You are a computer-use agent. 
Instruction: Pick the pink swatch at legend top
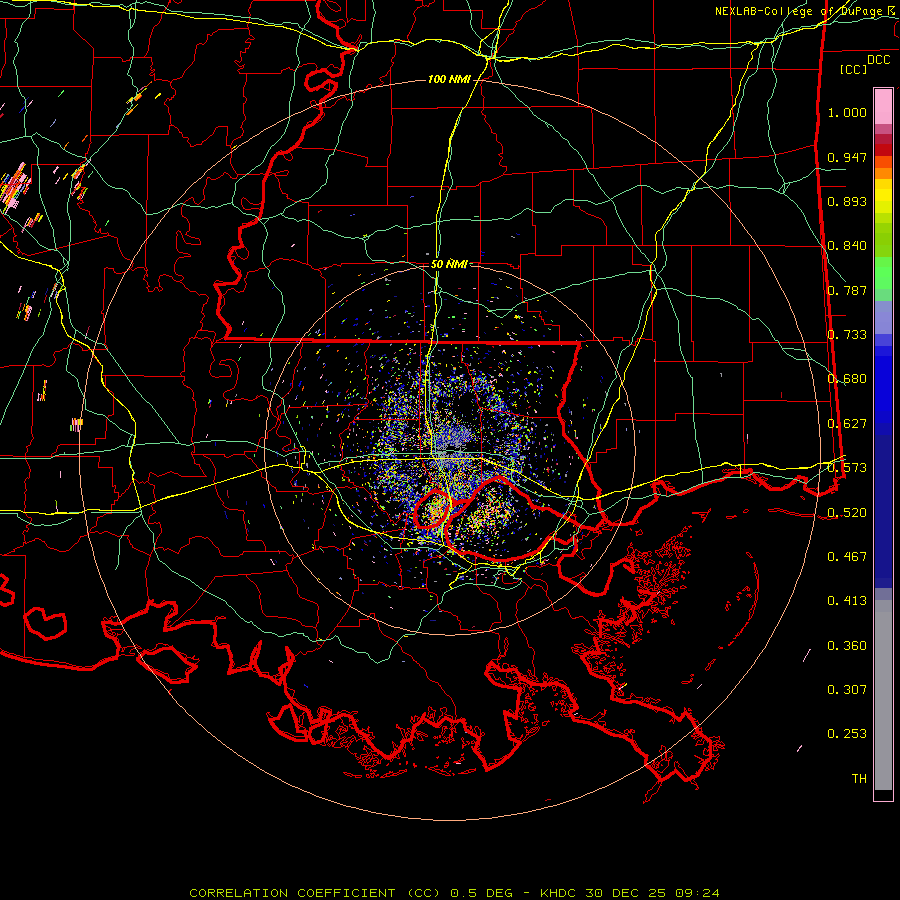click(x=883, y=107)
